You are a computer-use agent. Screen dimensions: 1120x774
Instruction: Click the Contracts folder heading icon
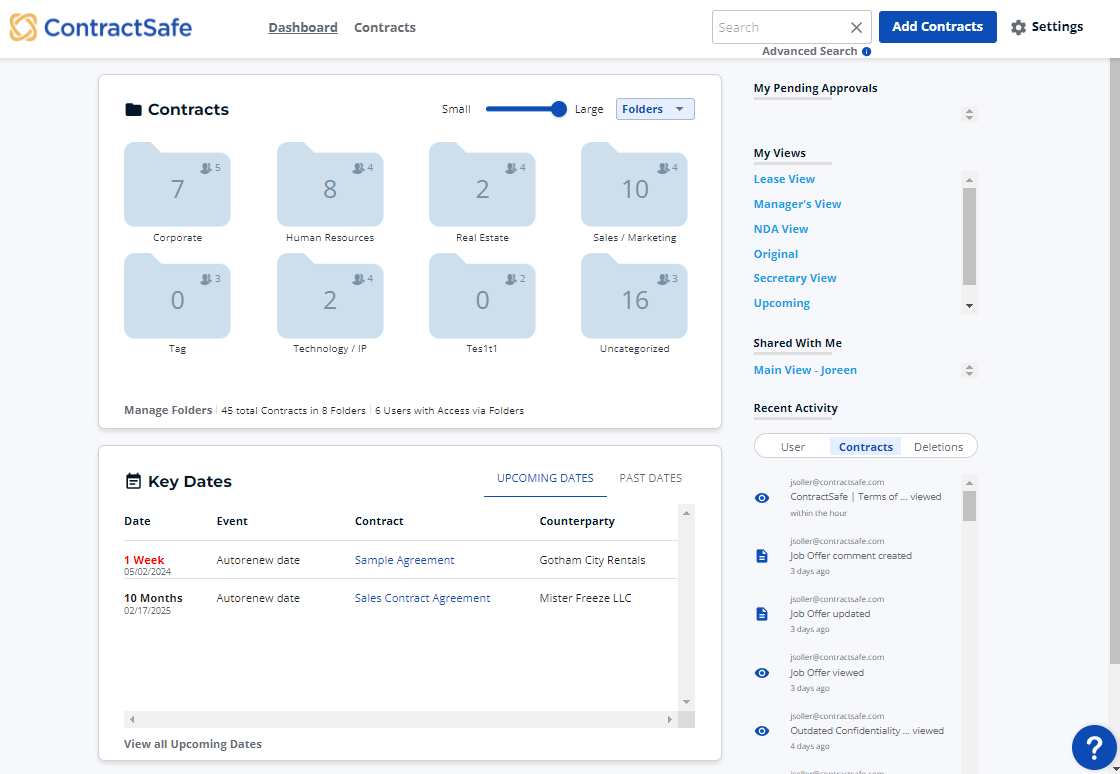coord(133,109)
